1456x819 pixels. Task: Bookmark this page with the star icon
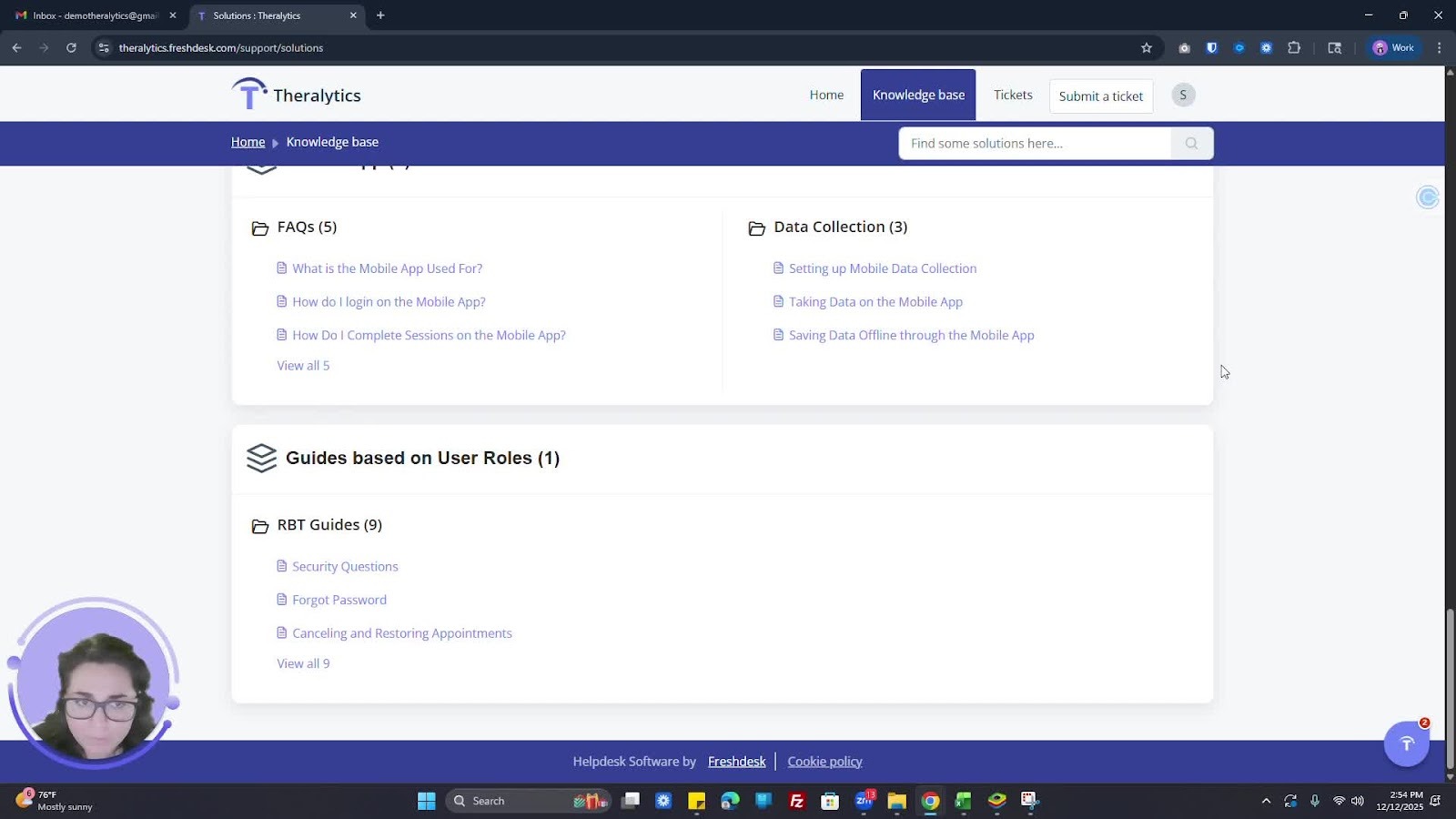click(1147, 47)
